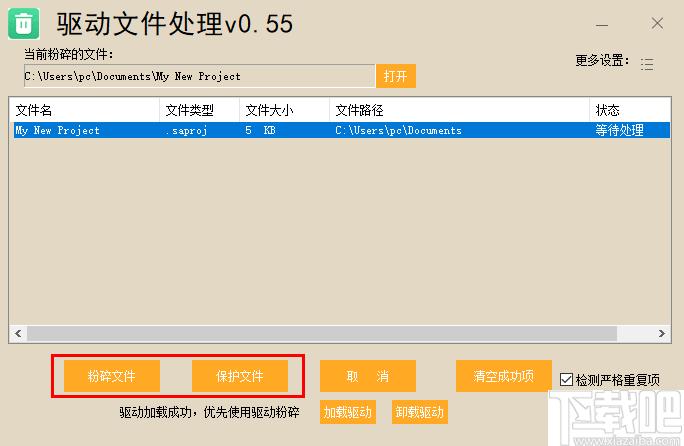684x446 pixels.
Task: Click the 打开 button to browse files
Action: point(395,76)
